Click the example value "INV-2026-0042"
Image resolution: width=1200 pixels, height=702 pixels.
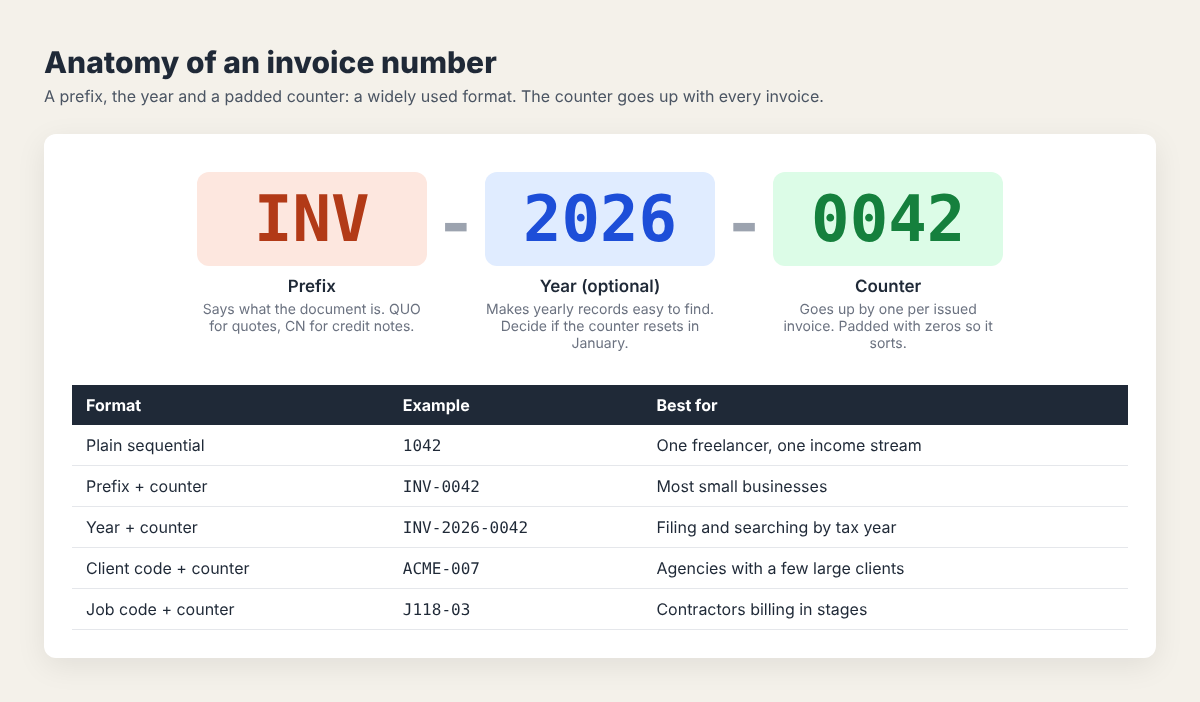click(465, 527)
